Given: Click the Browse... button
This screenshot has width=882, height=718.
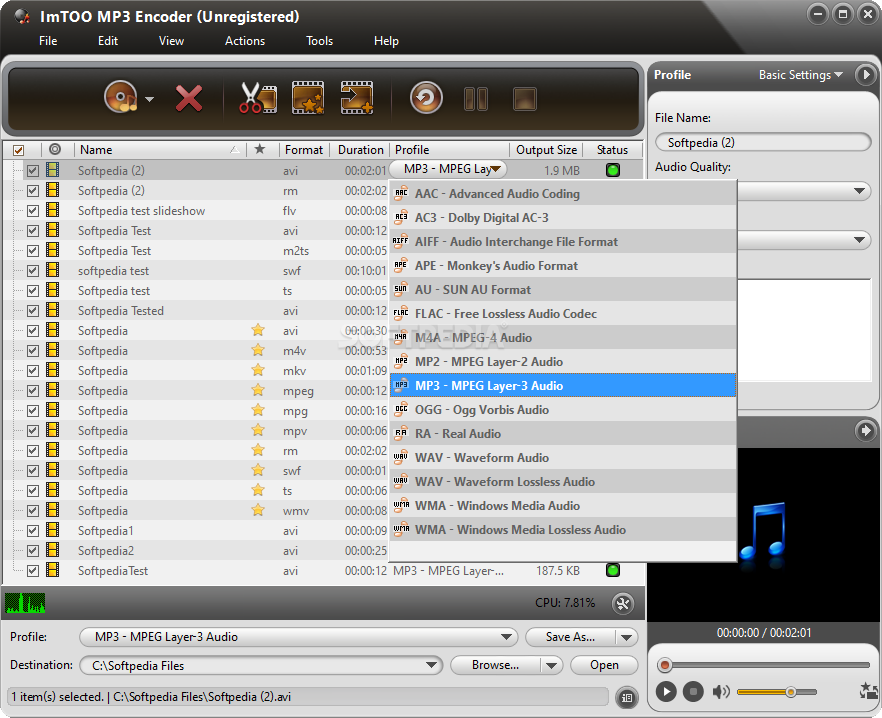Looking at the screenshot, I should (496, 665).
